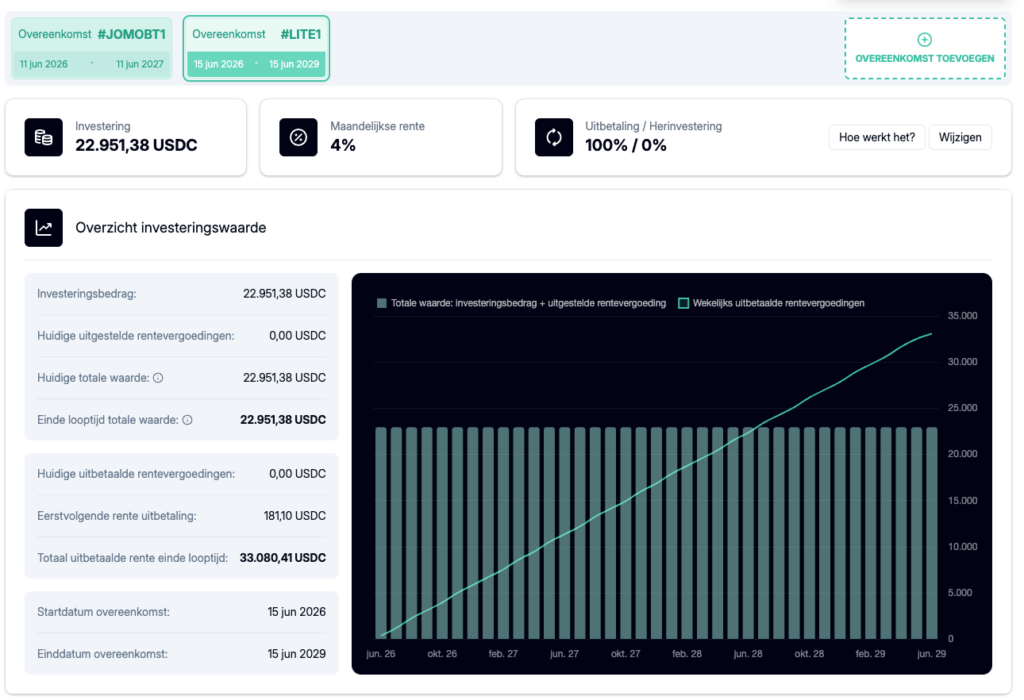Click the 15 jun 2029 end date in LITE1 tab
Viewport: 1024px width, 700px height.
(x=294, y=64)
